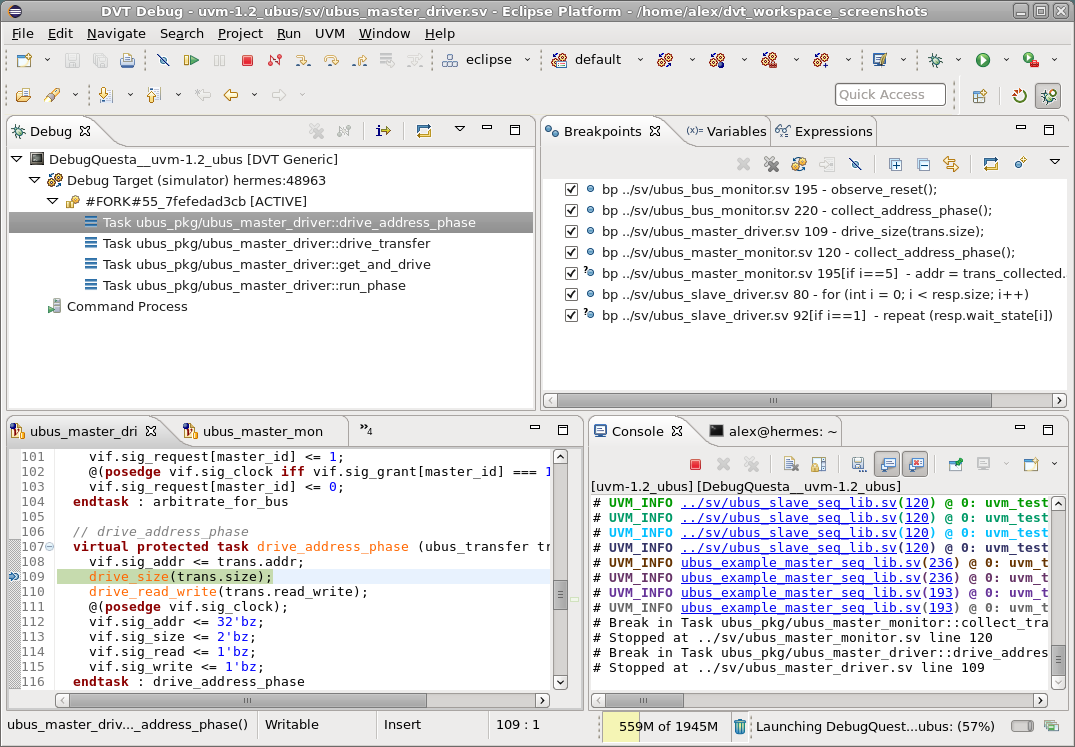1075x747 pixels.
Task: Toggle the ubus_master_driver.sv 109 breakpoint checkbox
Action: tap(571, 231)
